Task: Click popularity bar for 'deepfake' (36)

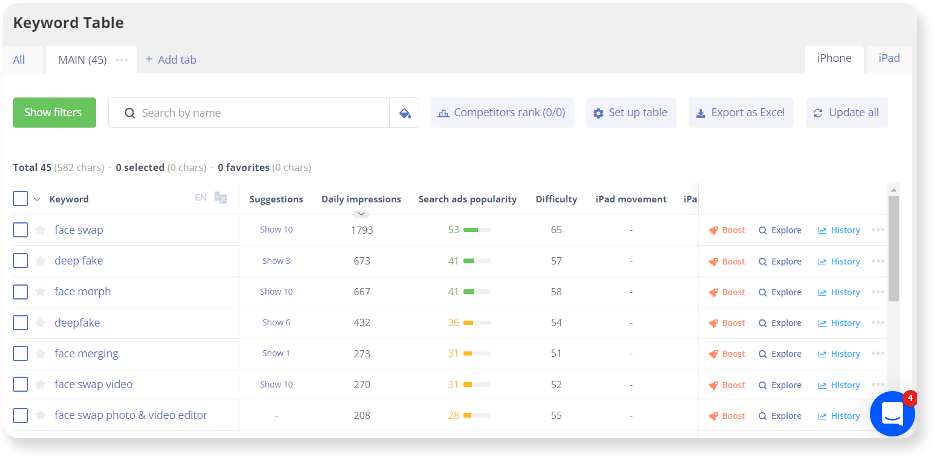Action: (x=476, y=322)
